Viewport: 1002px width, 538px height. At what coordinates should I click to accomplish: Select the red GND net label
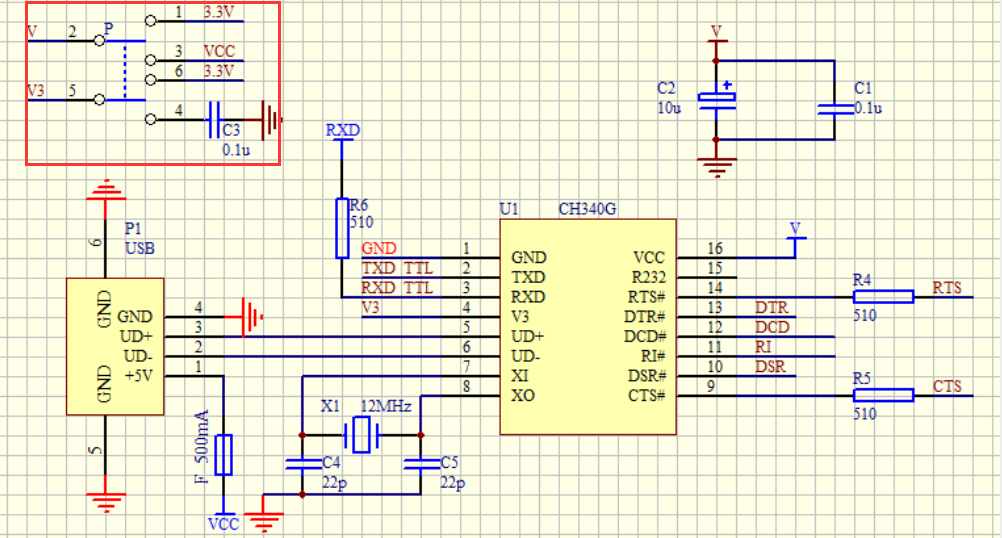[379, 248]
